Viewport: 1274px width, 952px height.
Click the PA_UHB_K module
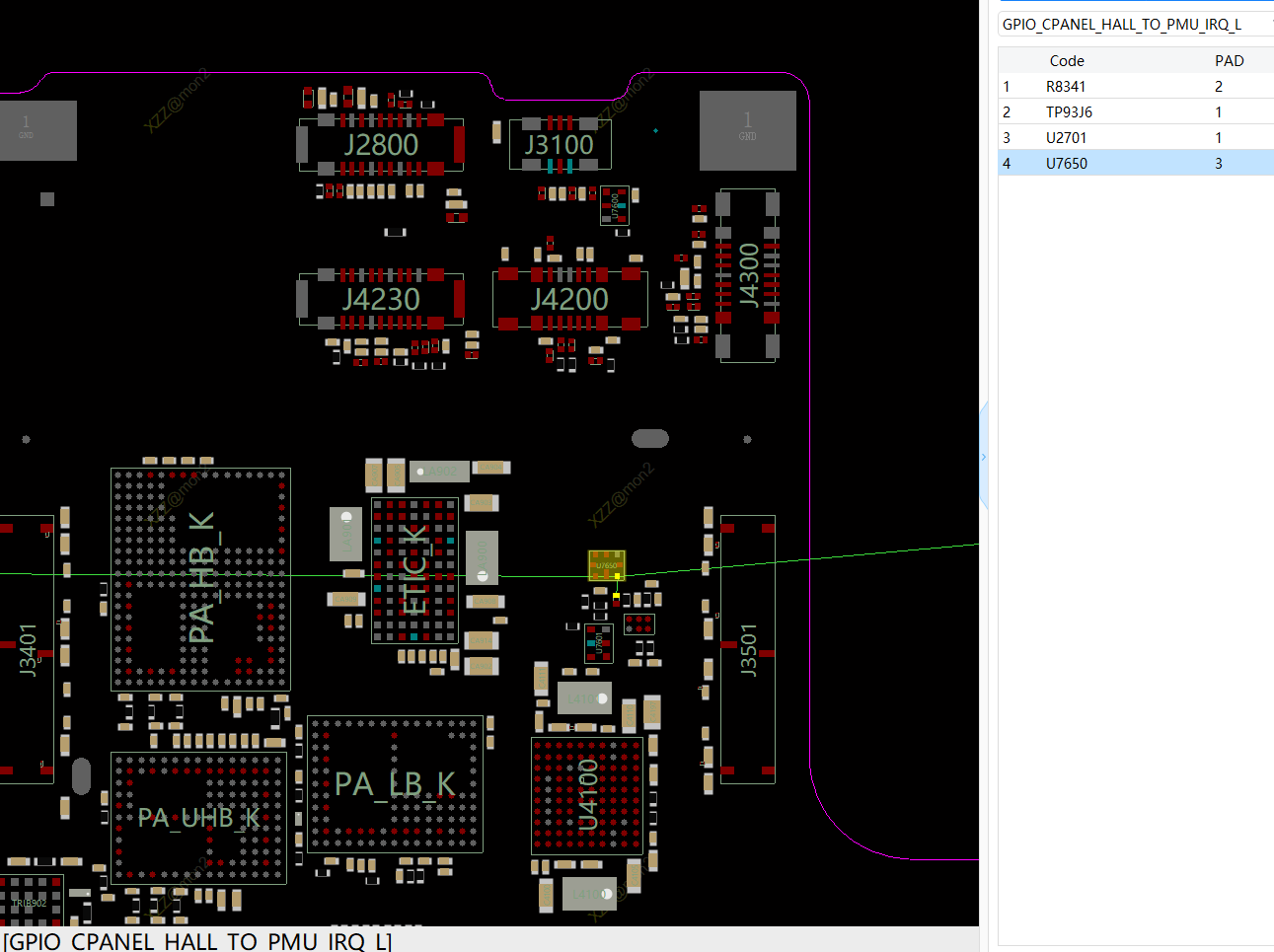(198, 818)
